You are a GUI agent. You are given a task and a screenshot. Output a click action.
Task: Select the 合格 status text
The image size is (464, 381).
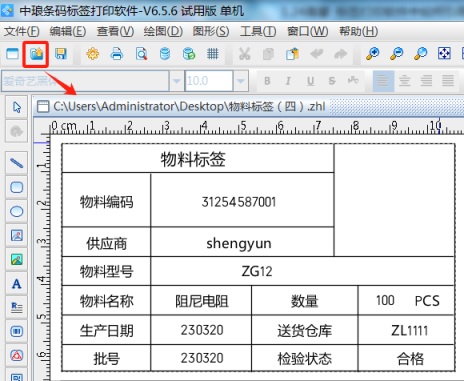[410, 359]
